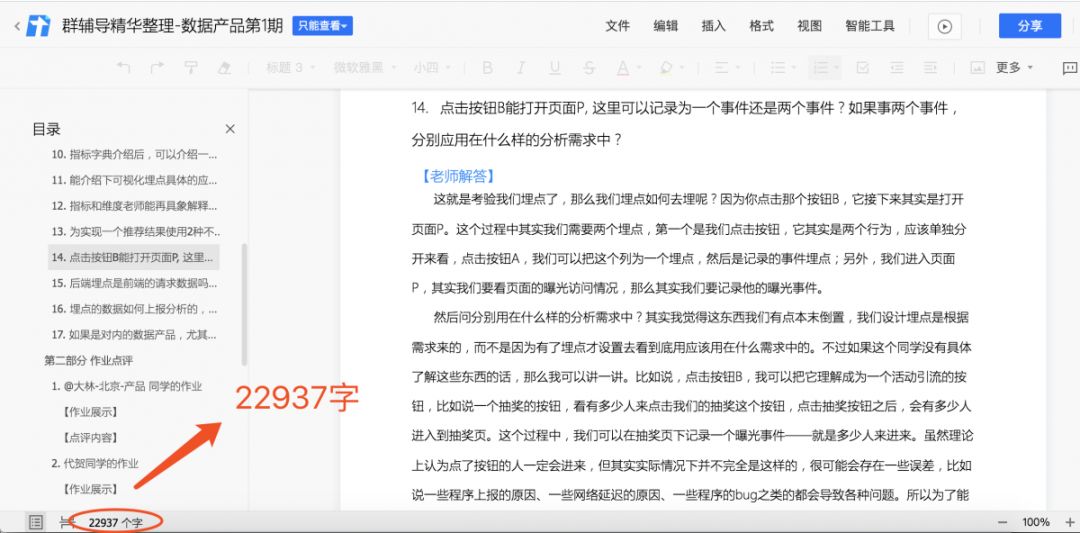
Task: Toggle outline panel from status bar icon
Action: (36, 523)
